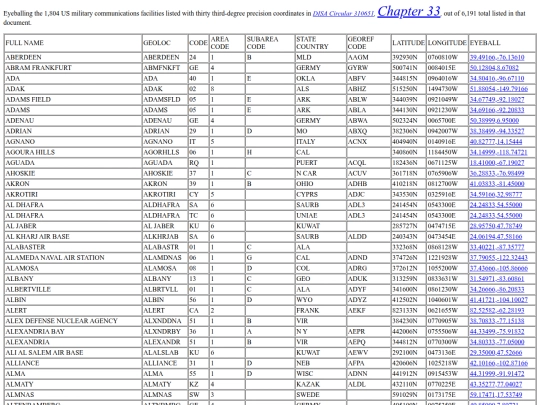Select the ALXNDDNA geoloc cell
This screenshot has height=405, width=540.
pos(165,321)
